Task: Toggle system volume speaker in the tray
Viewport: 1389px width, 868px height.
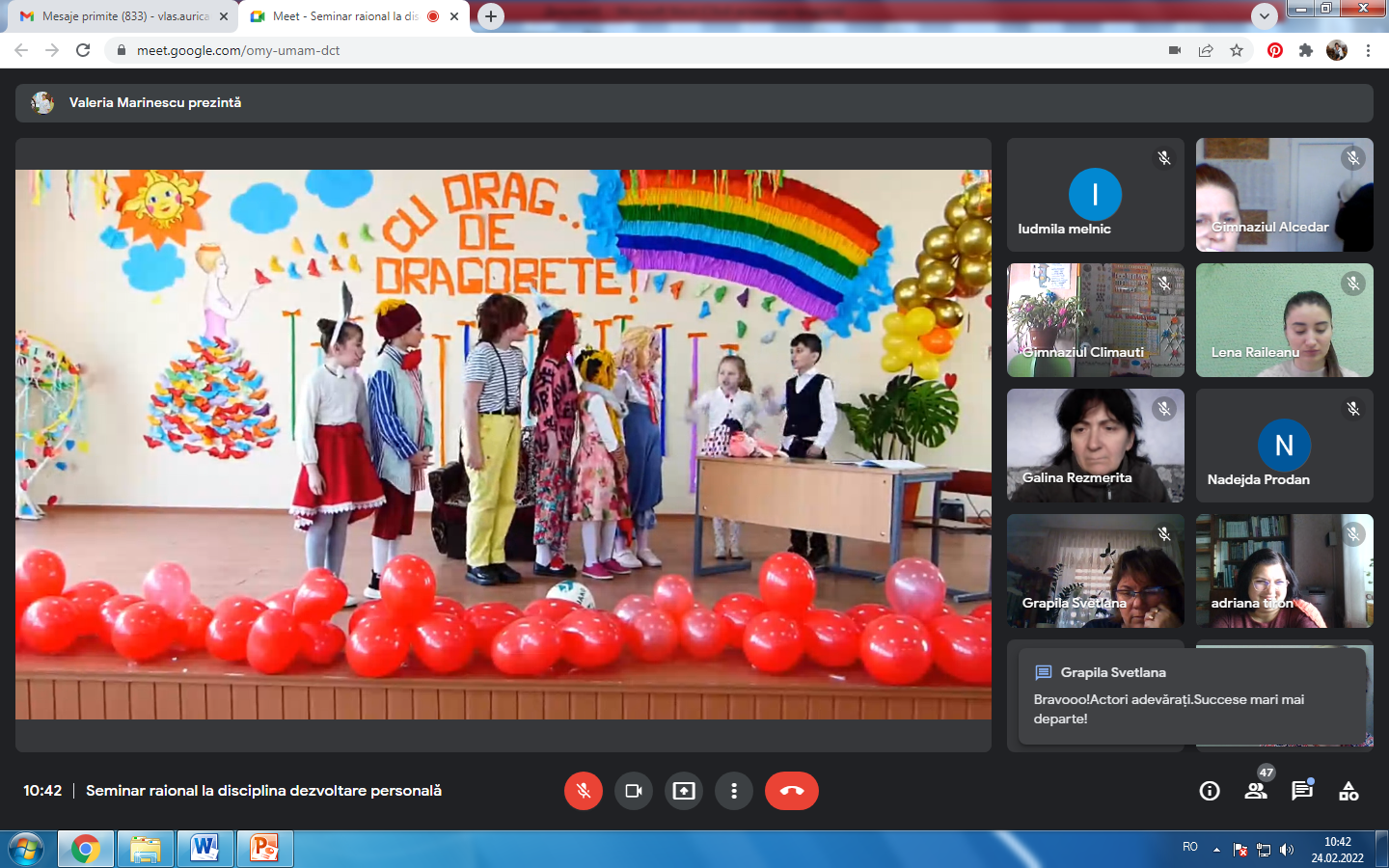Action: 1287,850
